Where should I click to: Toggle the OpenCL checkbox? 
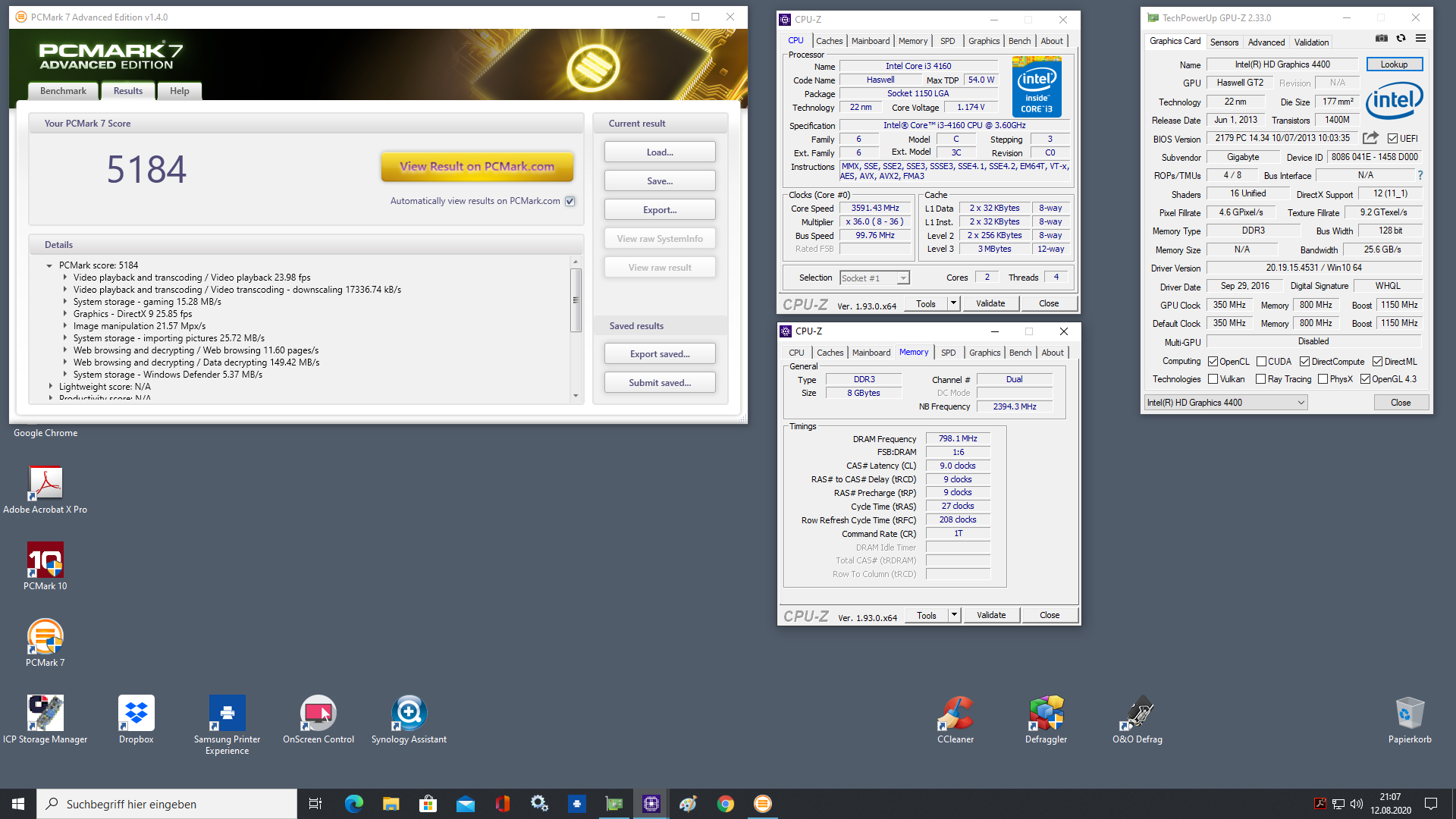coord(1213,361)
